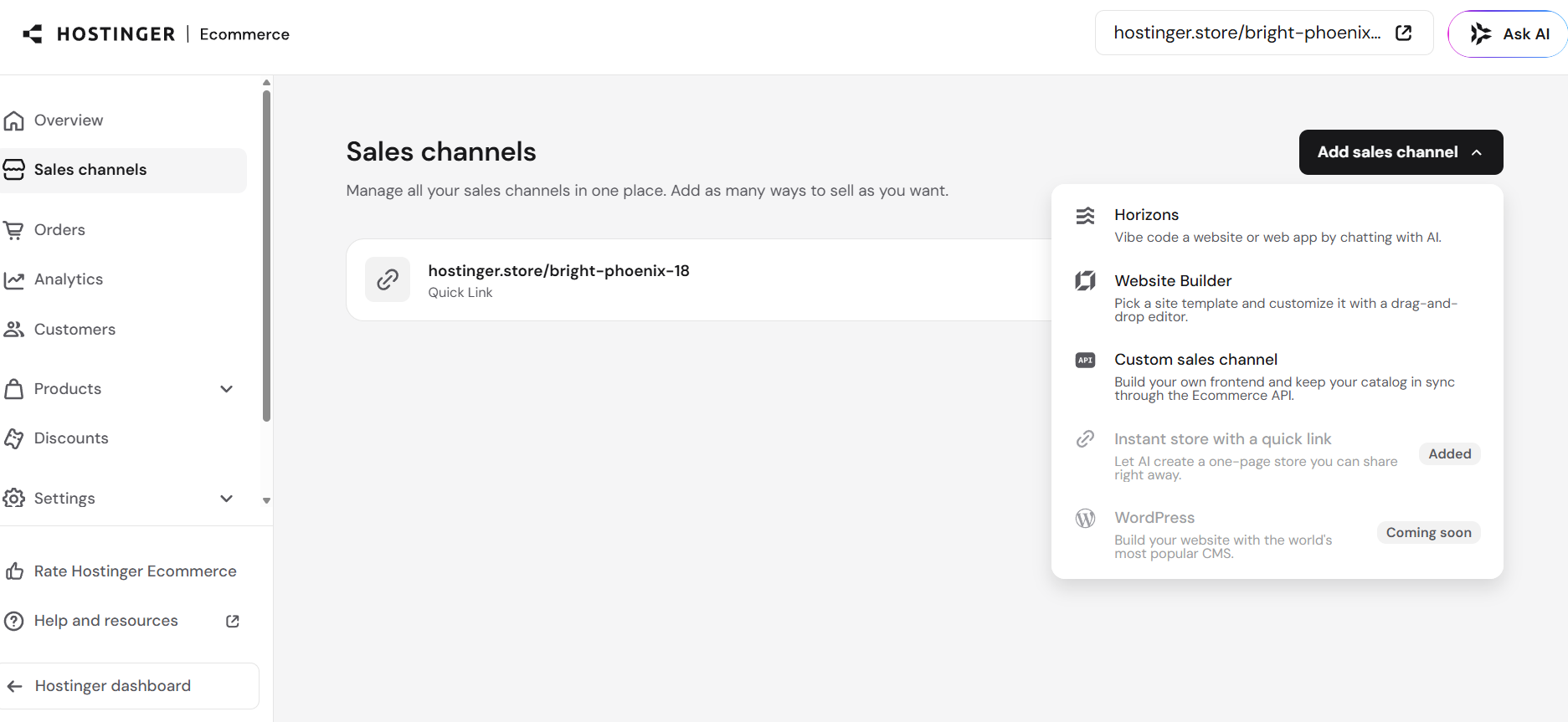Click the API icon for Custom sales channel
1568x722 pixels.
pos(1085,361)
